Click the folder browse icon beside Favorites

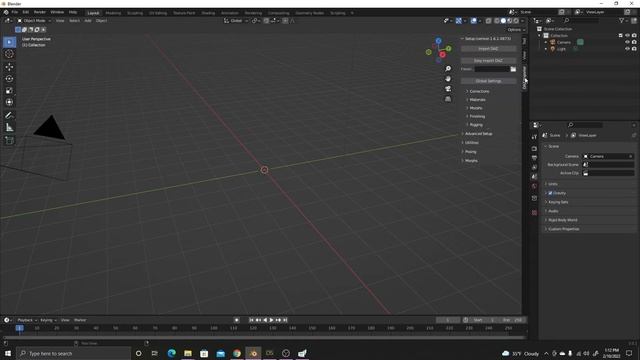(513, 69)
